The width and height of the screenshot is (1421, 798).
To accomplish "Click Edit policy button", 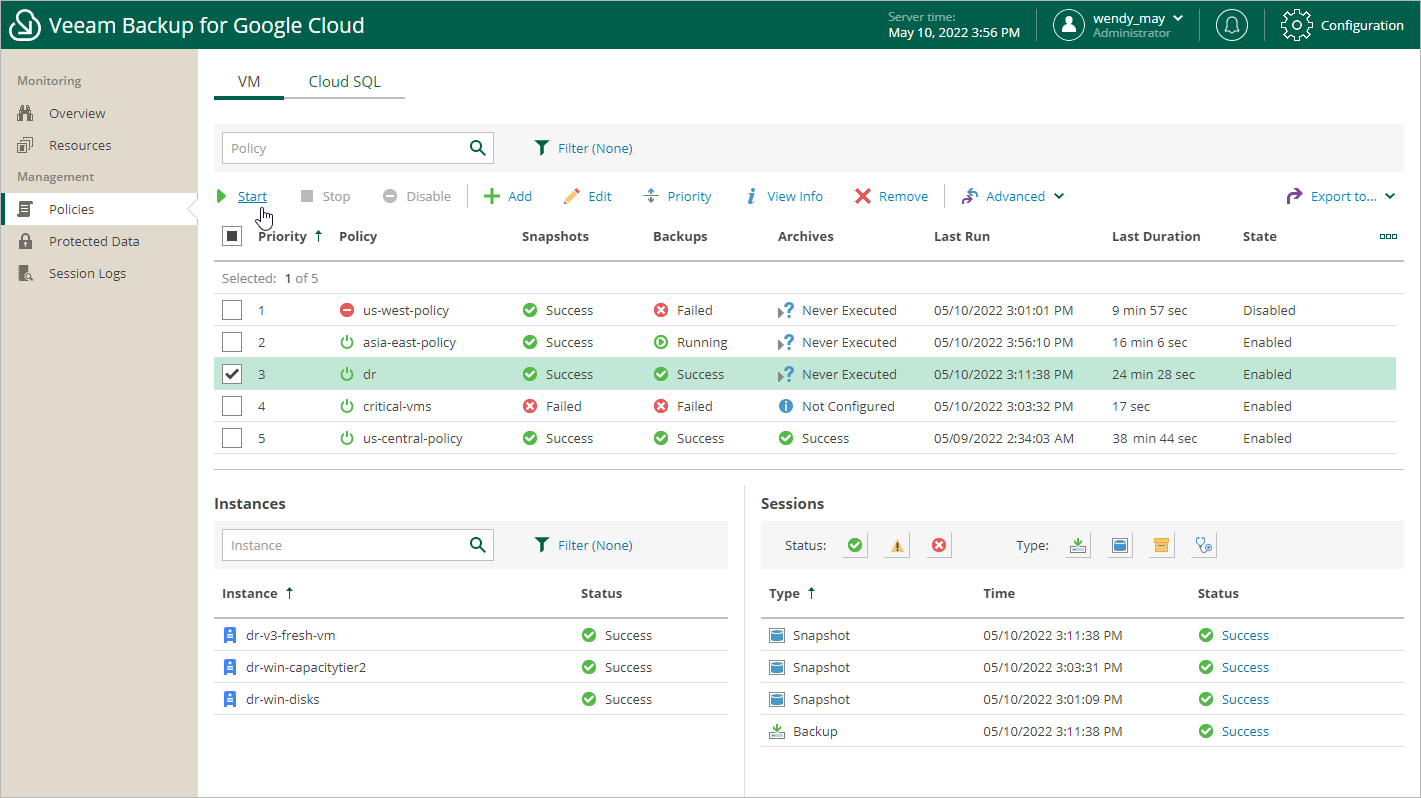I will click(x=587, y=196).
